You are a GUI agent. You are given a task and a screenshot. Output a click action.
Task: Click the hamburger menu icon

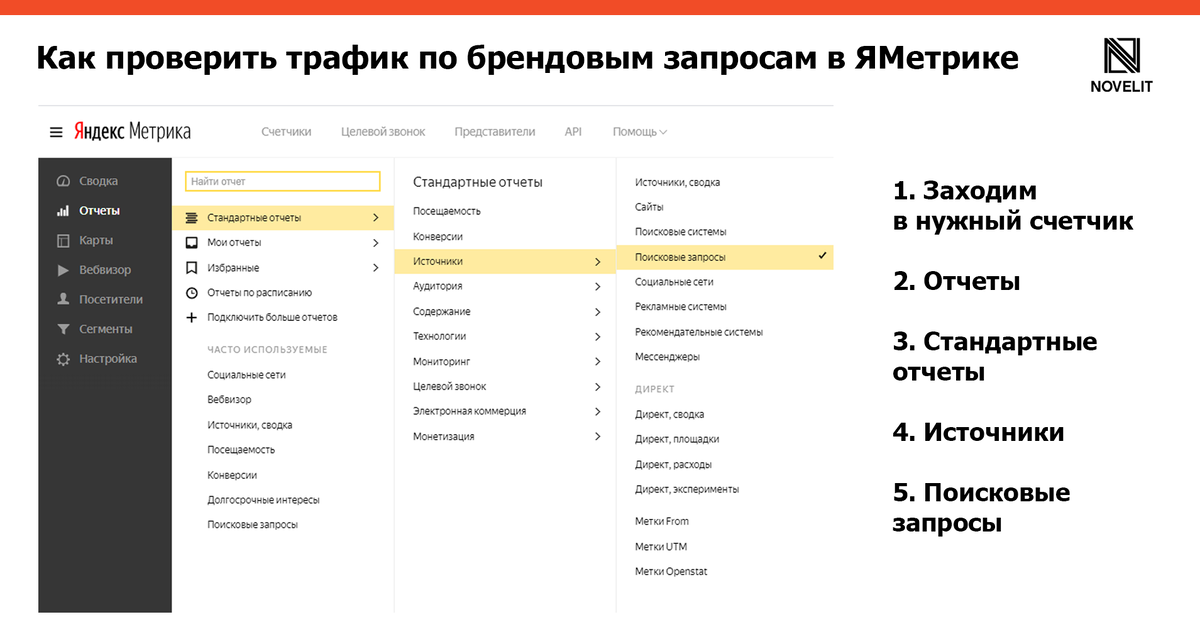tap(58, 130)
